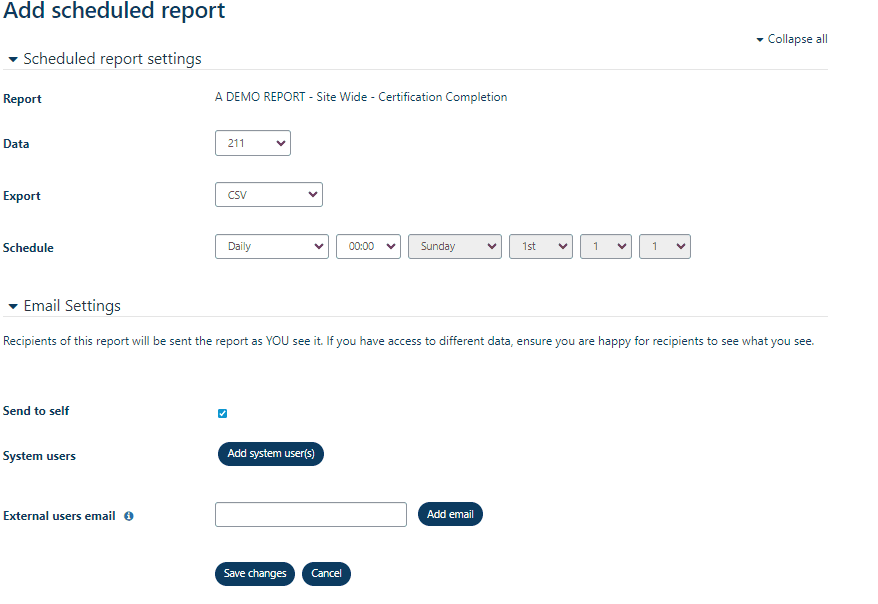Collapse the Email Settings section
Screen dimensions: 878x604
point(12,305)
